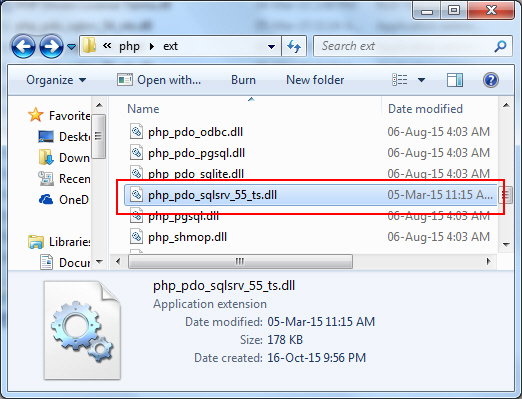Click the gear thumbnail in details pane
The width and height of the screenshot is (522, 399).
[x=82, y=330]
